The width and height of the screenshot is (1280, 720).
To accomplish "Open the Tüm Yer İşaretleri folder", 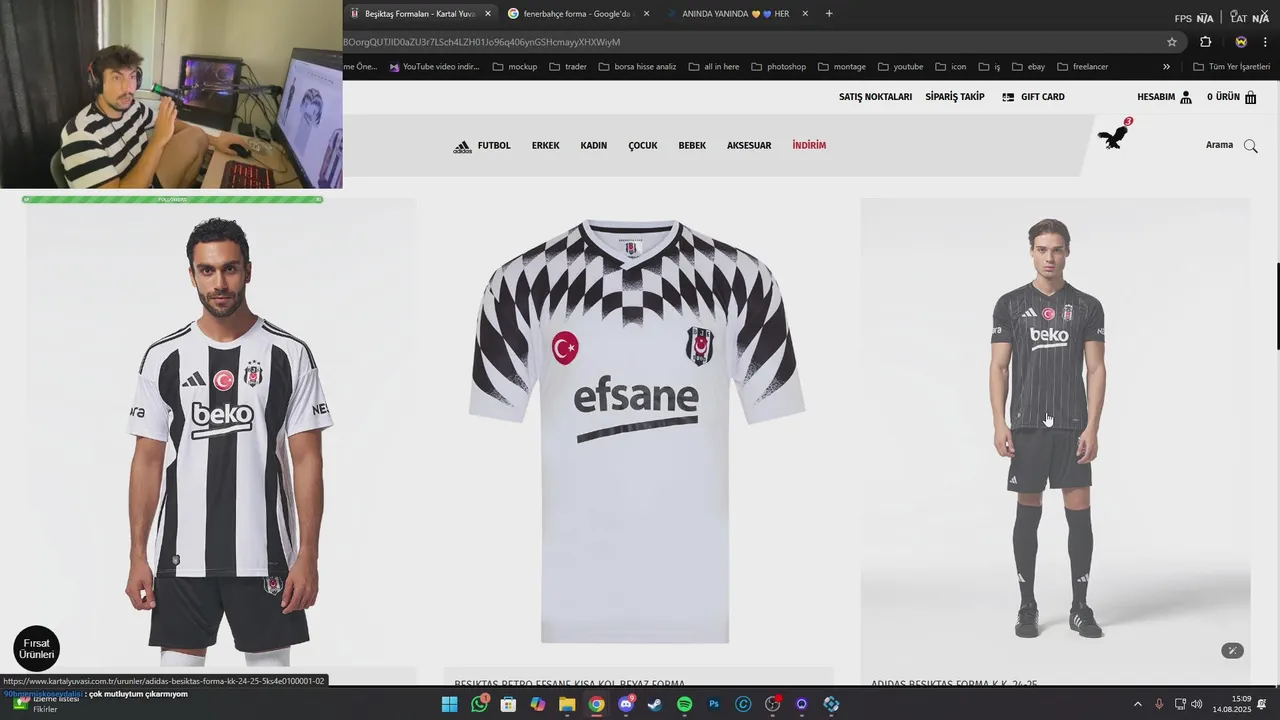I will [1232, 67].
